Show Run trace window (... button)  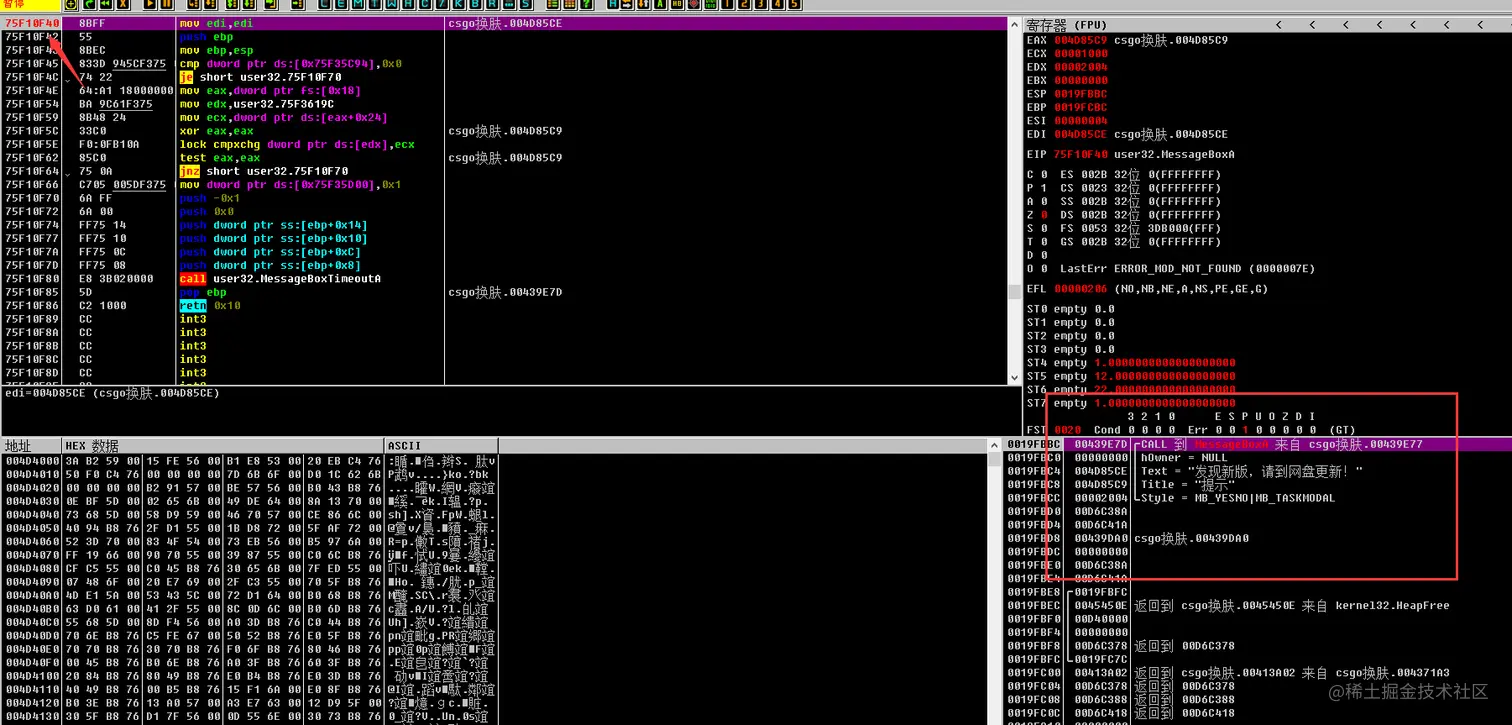pyautogui.click(x=509, y=5)
